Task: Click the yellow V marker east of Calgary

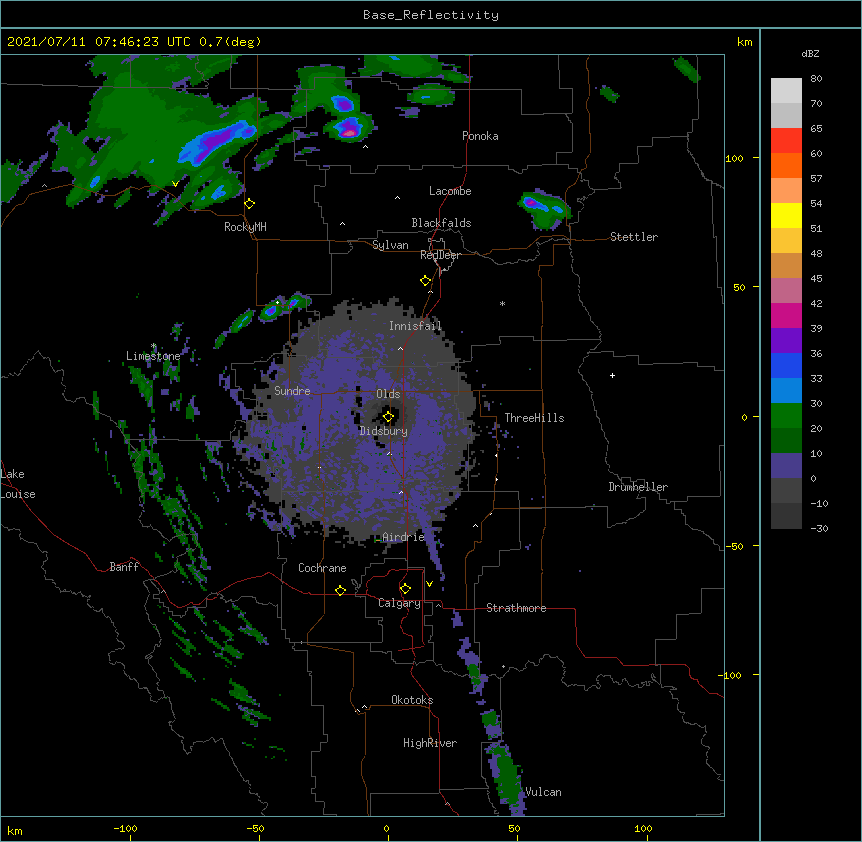Action: [429, 584]
